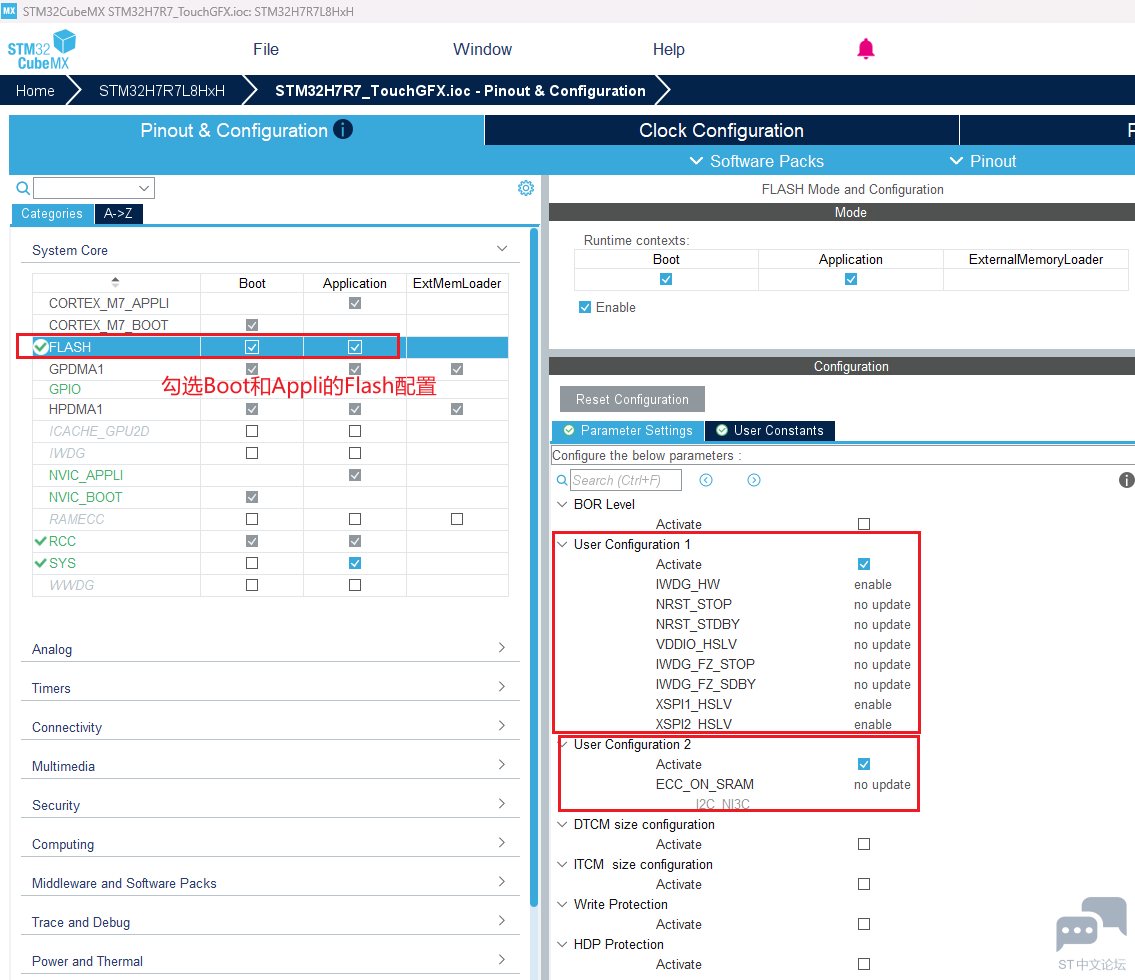Viewport: 1135px width, 980px height.
Task: Check Write Protection Activate checkbox
Action: pos(864,924)
